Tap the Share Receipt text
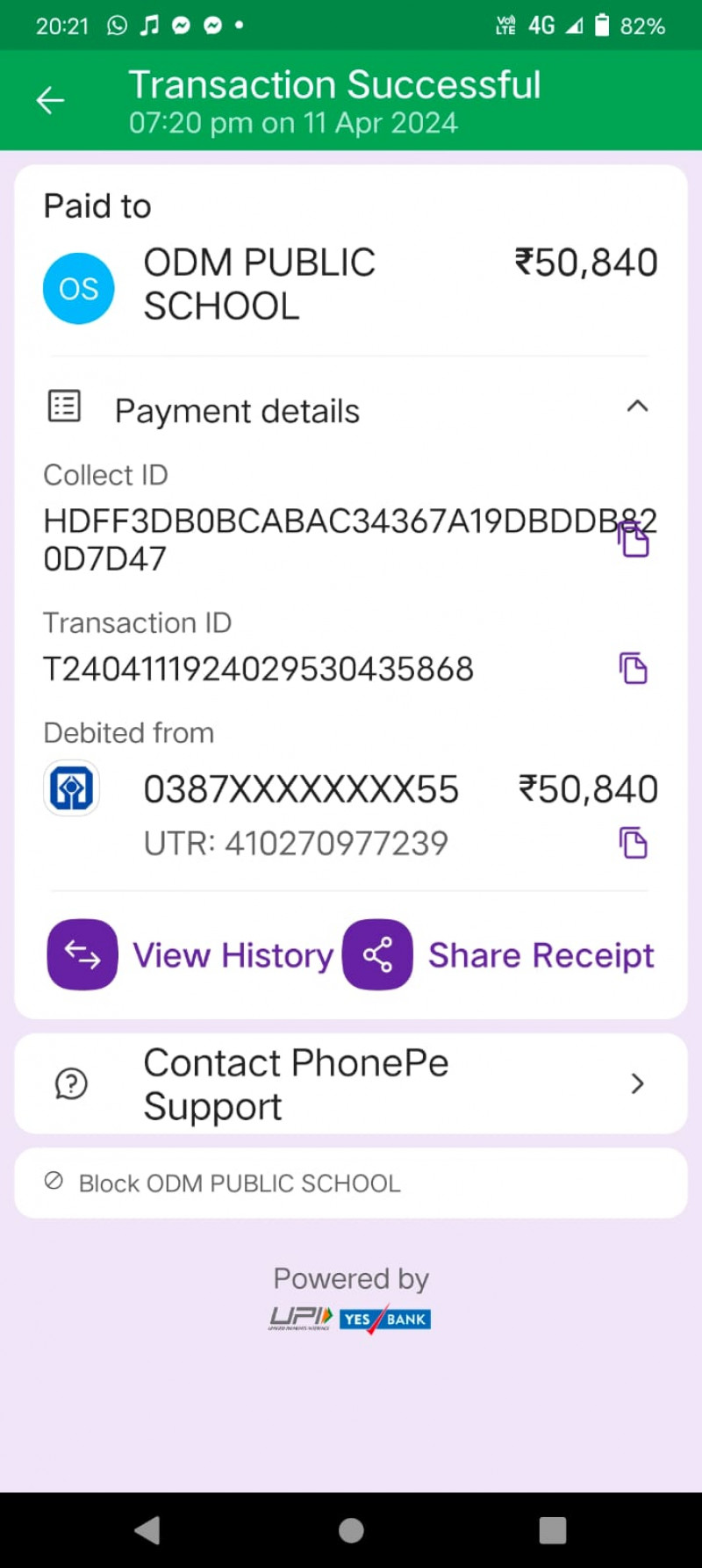 pos(541,955)
